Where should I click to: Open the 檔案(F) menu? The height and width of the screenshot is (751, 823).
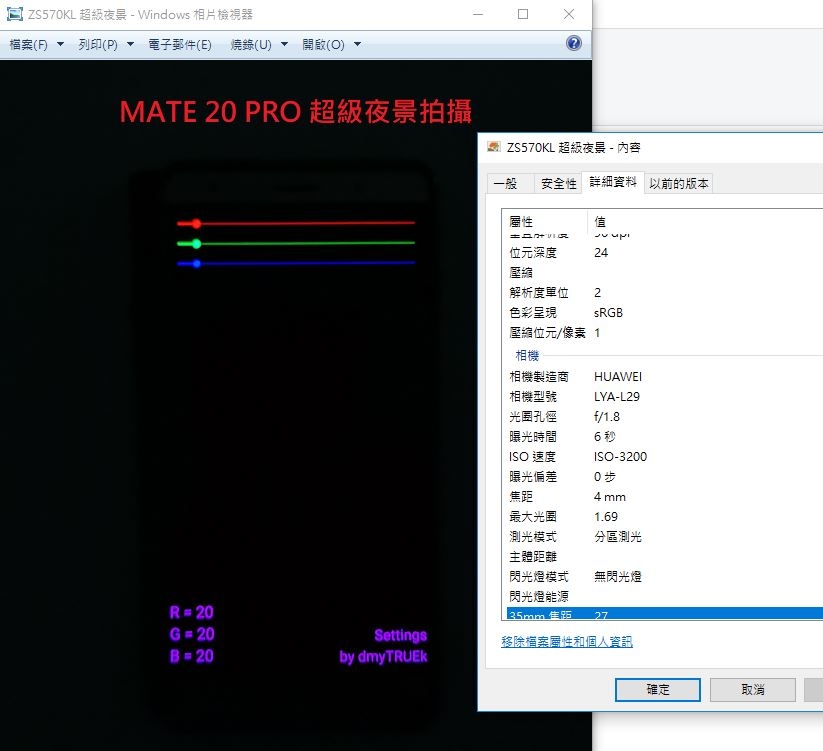click(28, 45)
